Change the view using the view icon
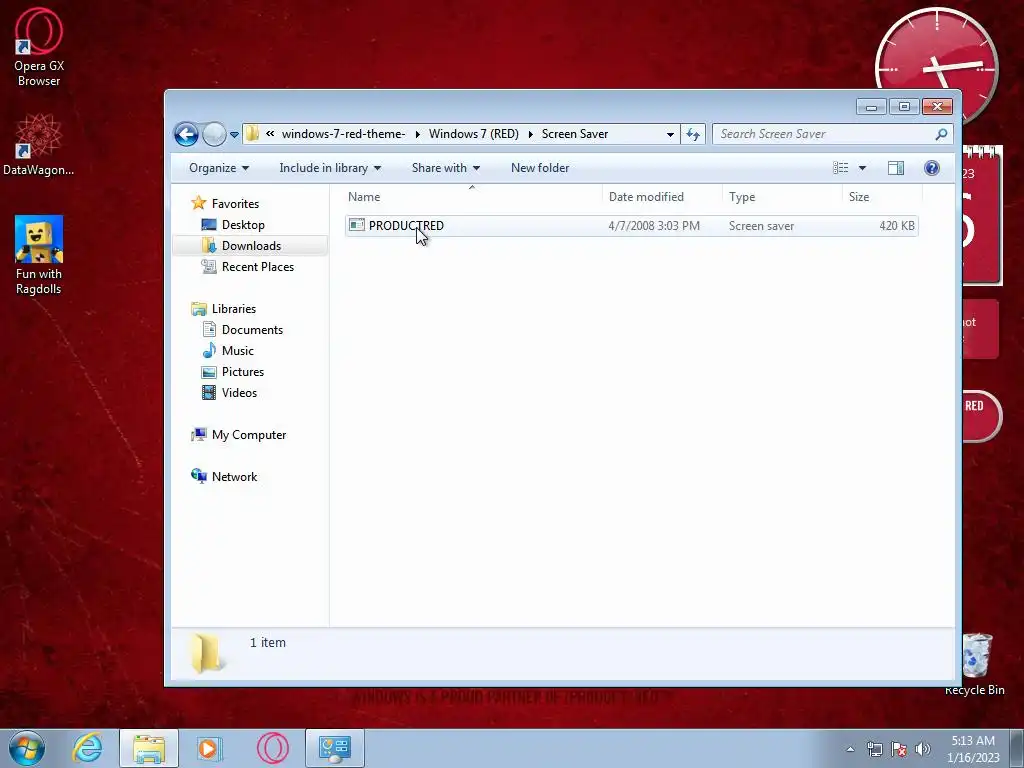Image resolution: width=1024 pixels, height=768 pixels. click(x=840, y=168)
